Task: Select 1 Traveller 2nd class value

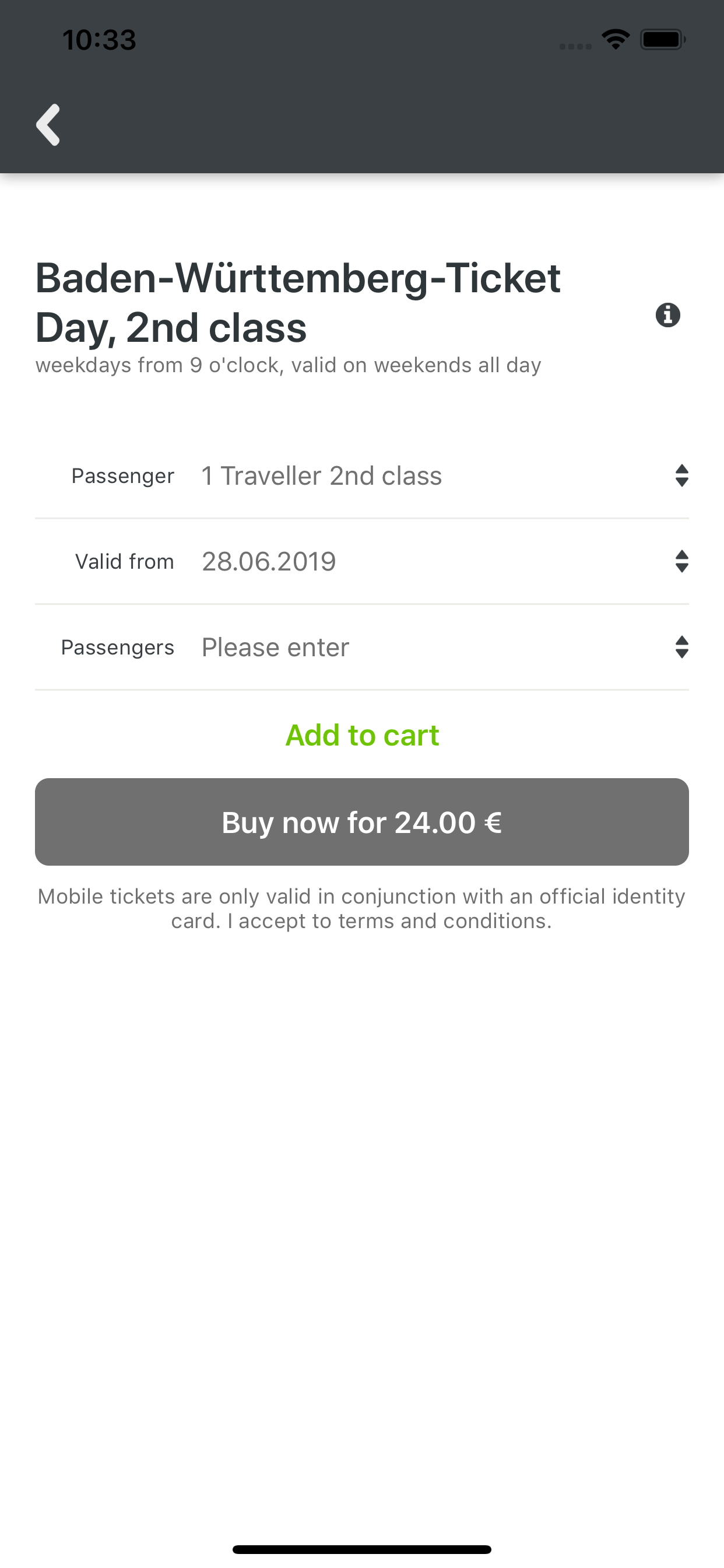Action: (x=321, y=475)
